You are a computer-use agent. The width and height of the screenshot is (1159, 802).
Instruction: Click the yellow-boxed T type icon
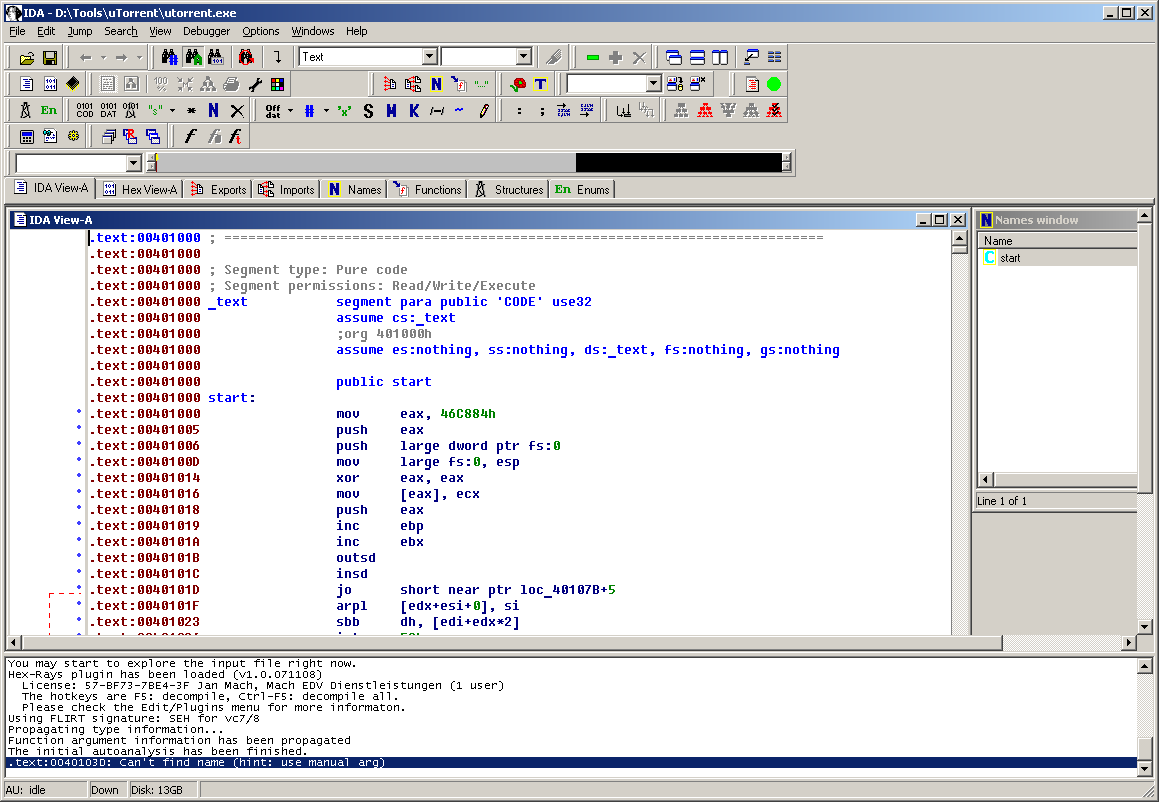(540, 84)
